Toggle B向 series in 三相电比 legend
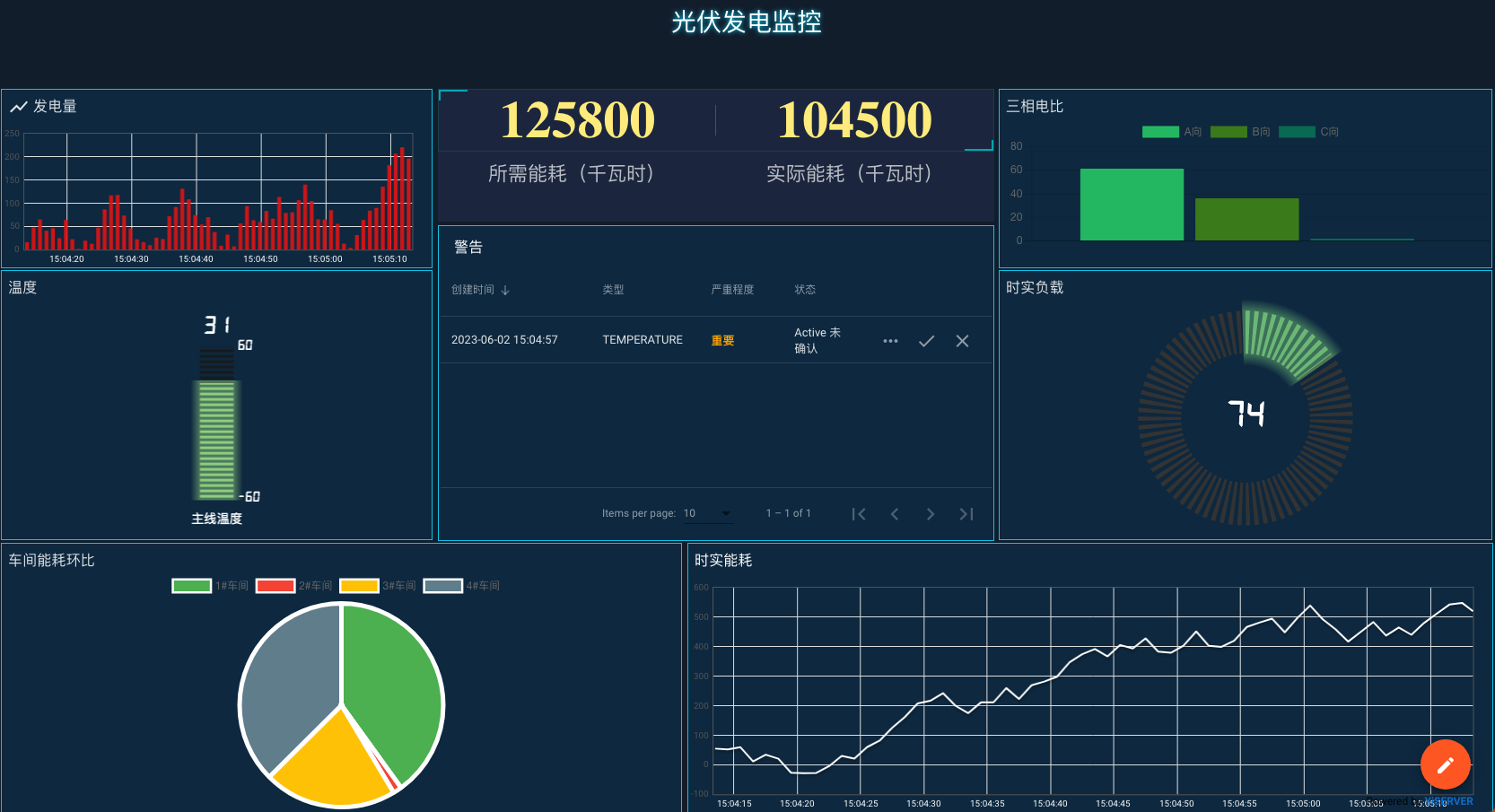The image size is (1495, 812). (1239, 132)
